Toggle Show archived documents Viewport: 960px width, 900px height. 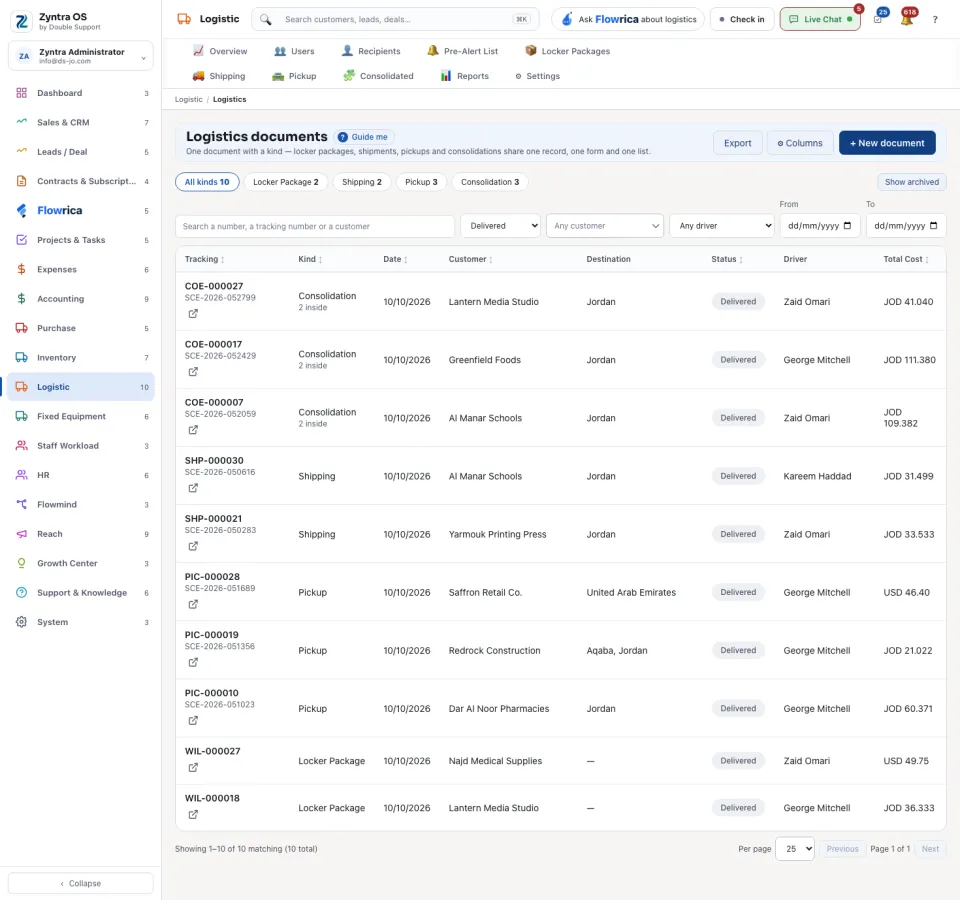pyautogui.click(x=911, y=182)
